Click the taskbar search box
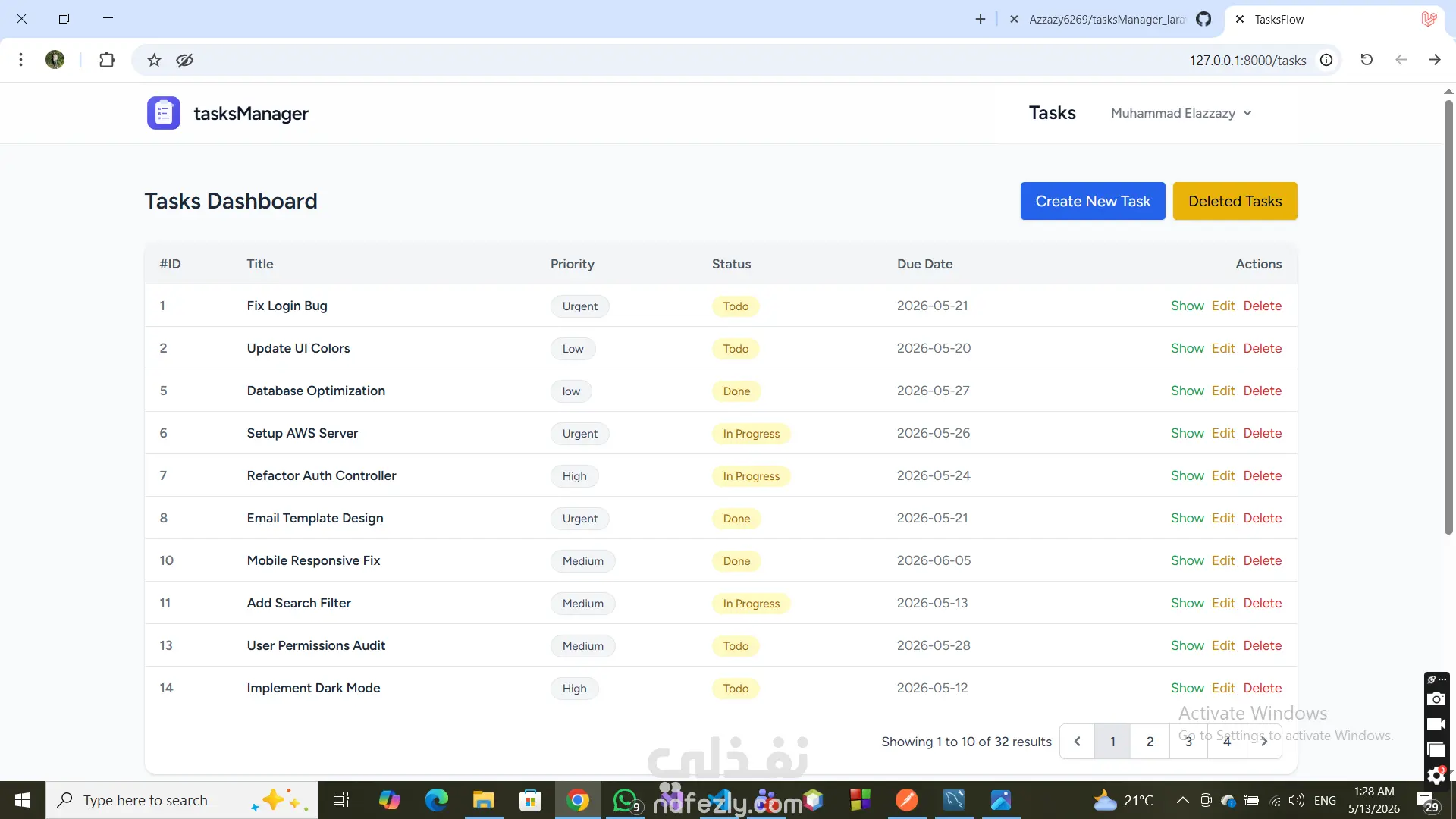 tap(182, 800)
